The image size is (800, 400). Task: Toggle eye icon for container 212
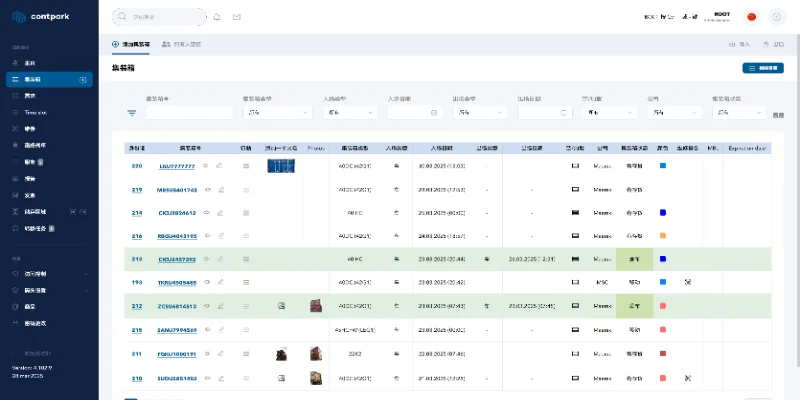pyautogui.click(x=207, y=306)
